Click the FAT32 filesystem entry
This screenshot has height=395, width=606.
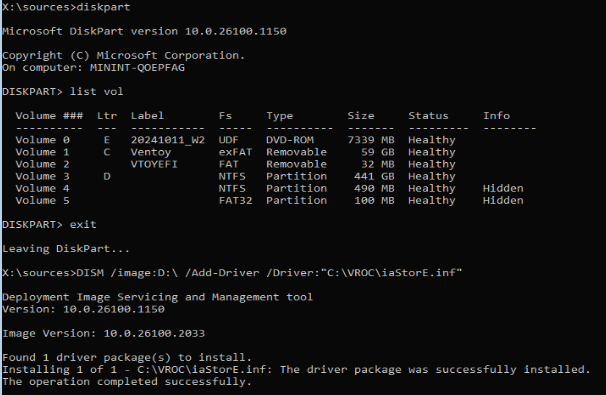point(235,201)
